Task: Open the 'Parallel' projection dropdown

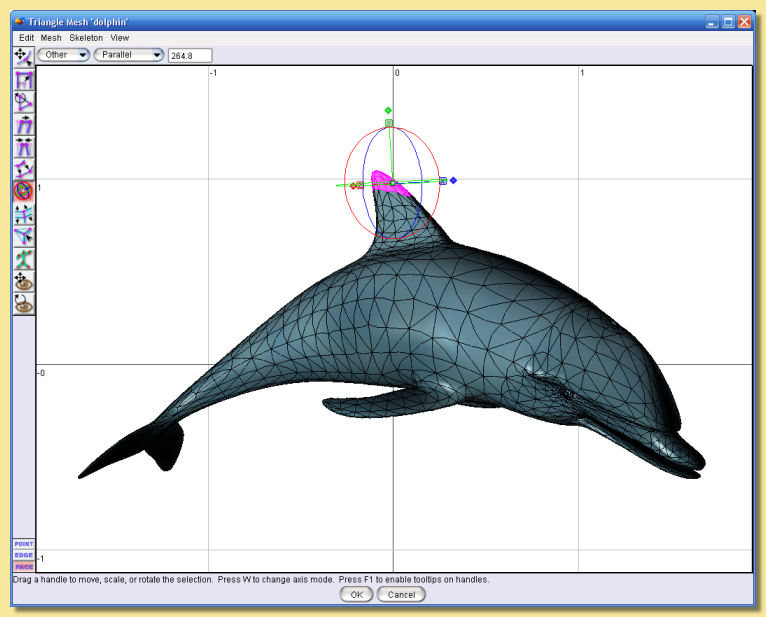Action: coord(129,54)
